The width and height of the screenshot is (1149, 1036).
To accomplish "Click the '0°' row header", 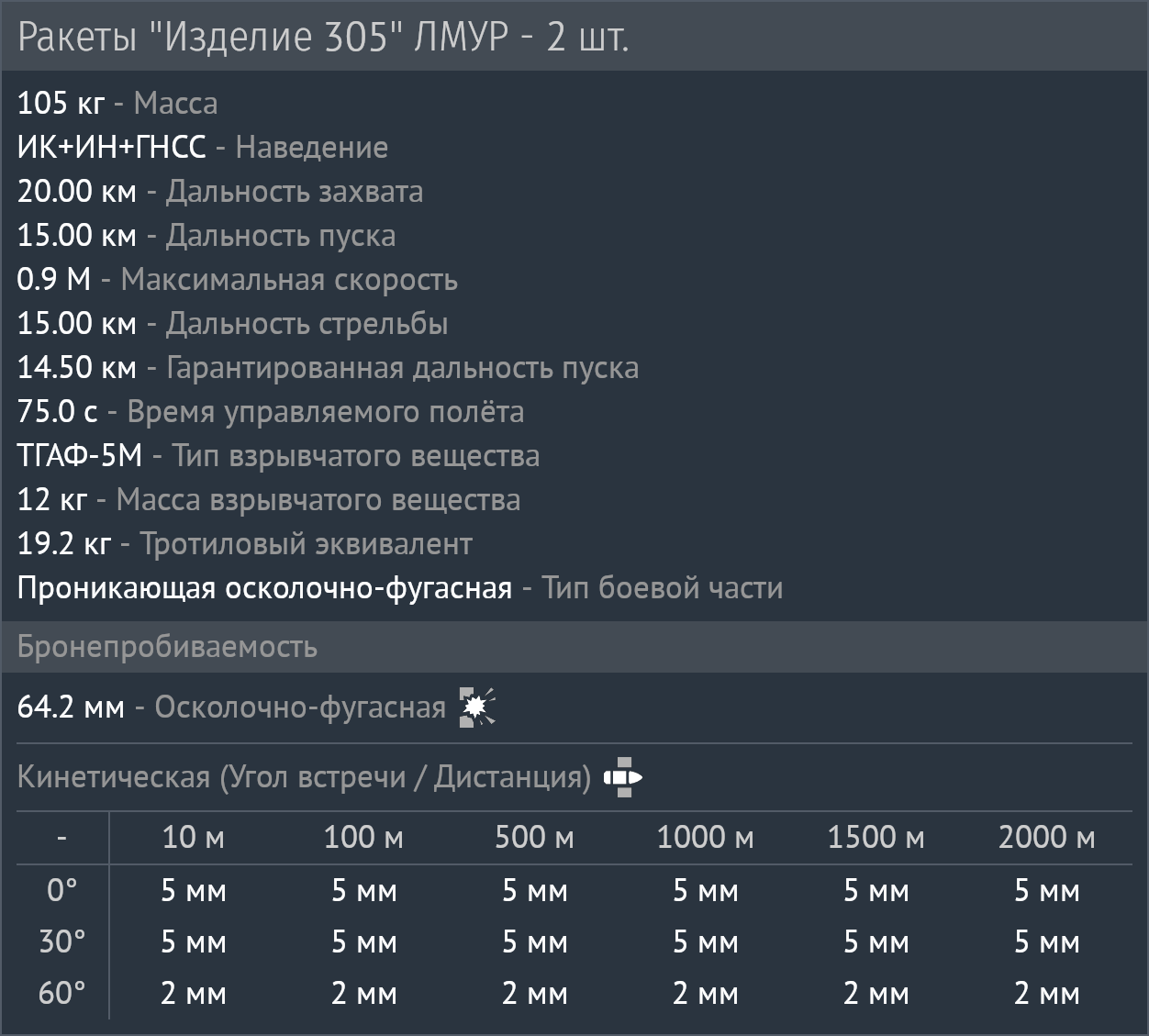I will (62, 891).
